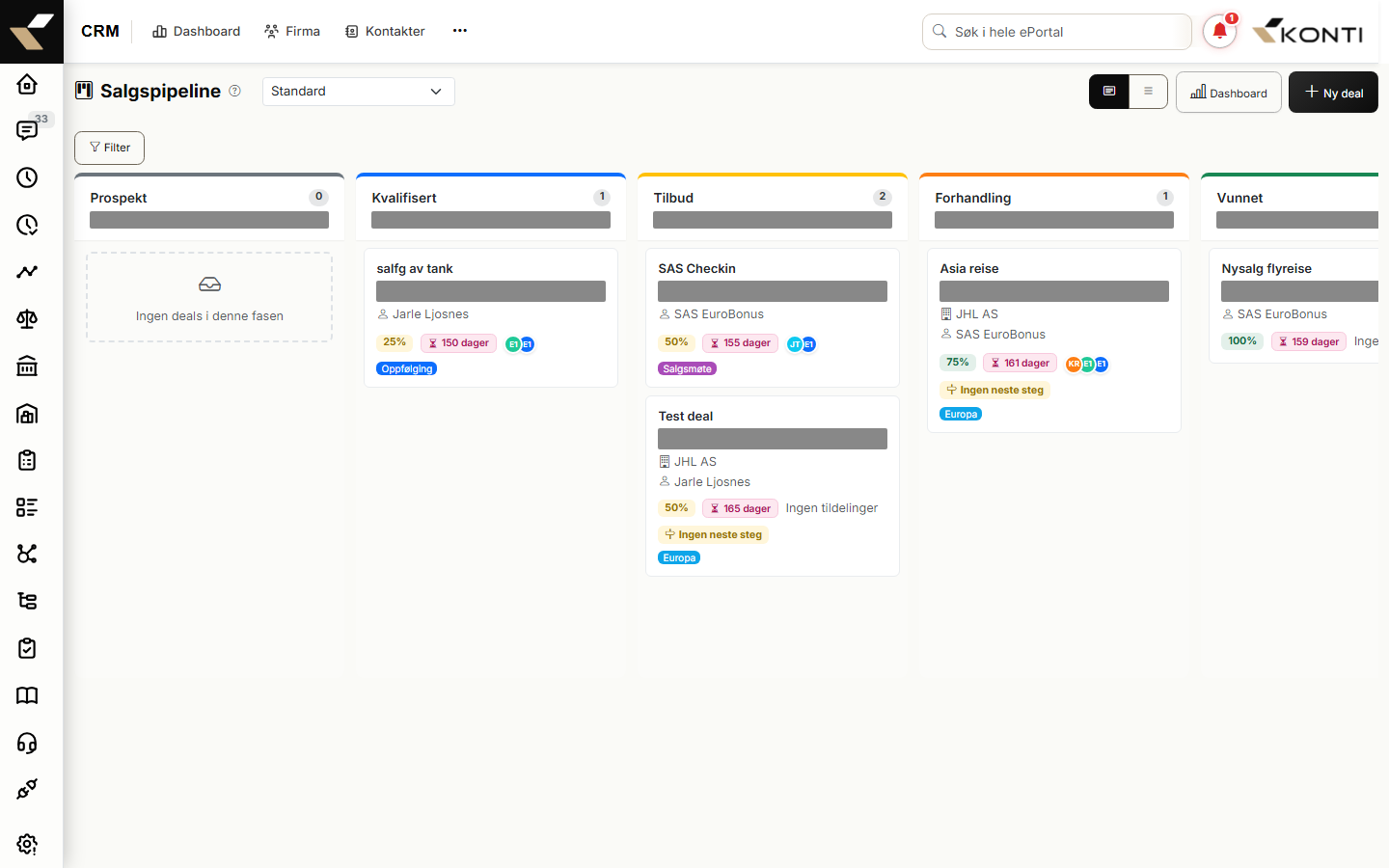The height and width of the screenshot is (868, 1389).
Task: Open the chat messages icon with badge 33
Action: click(x=27, y=130)
